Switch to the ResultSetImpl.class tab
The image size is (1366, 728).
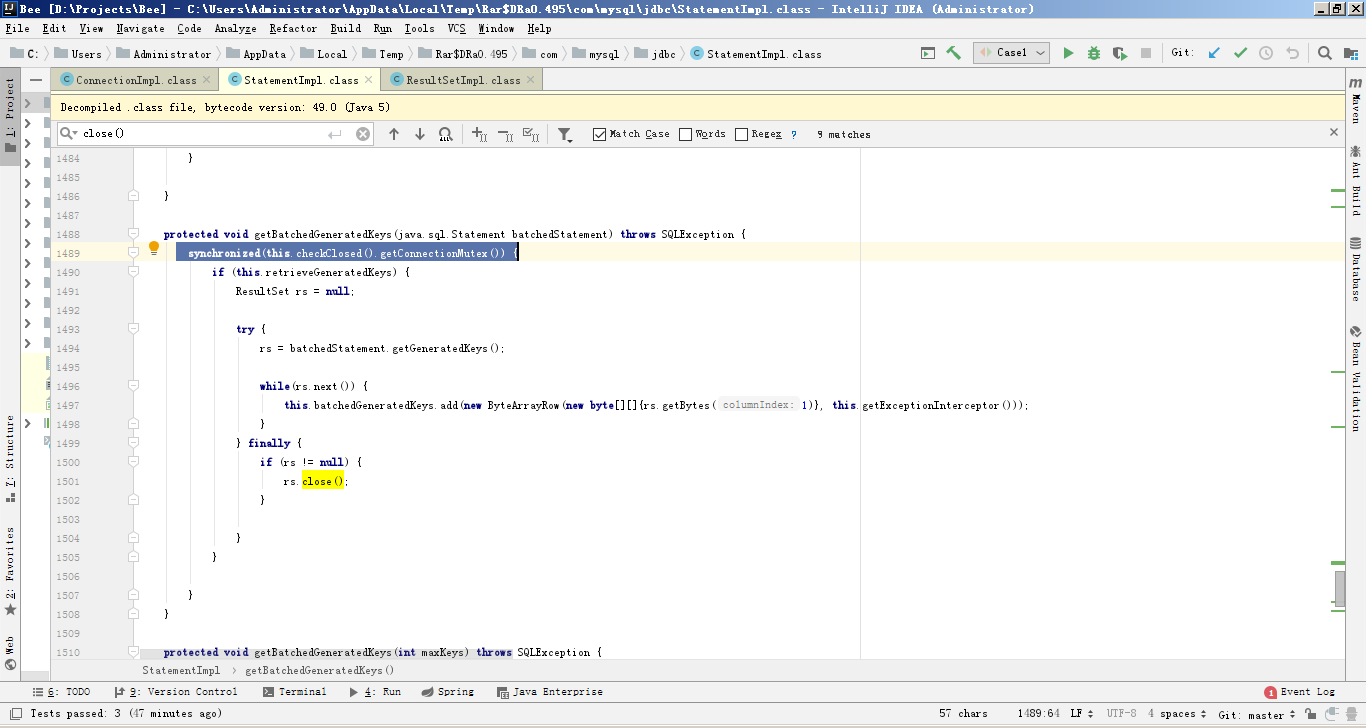(x=462, y=80)
